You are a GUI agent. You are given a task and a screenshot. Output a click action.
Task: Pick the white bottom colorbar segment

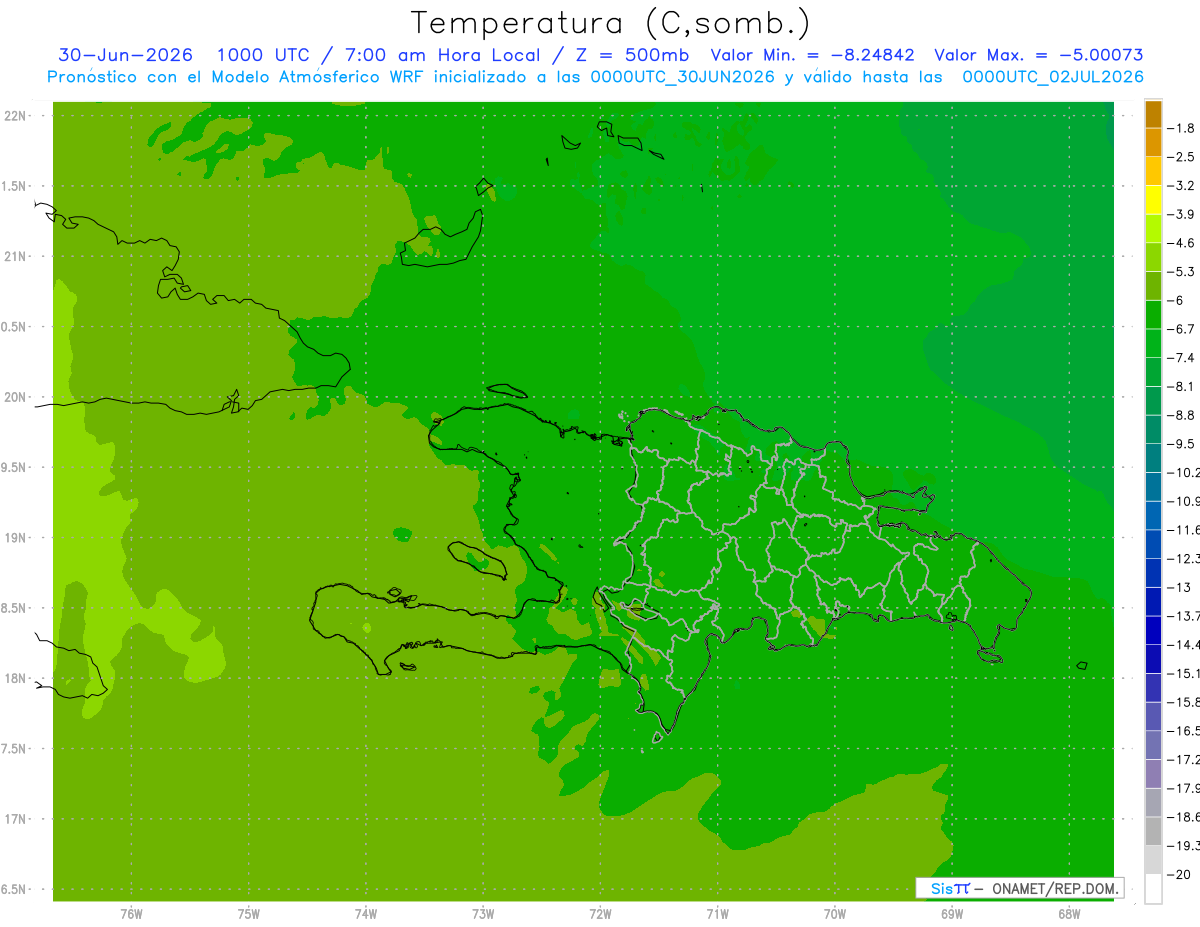(x=1153, y=888)
